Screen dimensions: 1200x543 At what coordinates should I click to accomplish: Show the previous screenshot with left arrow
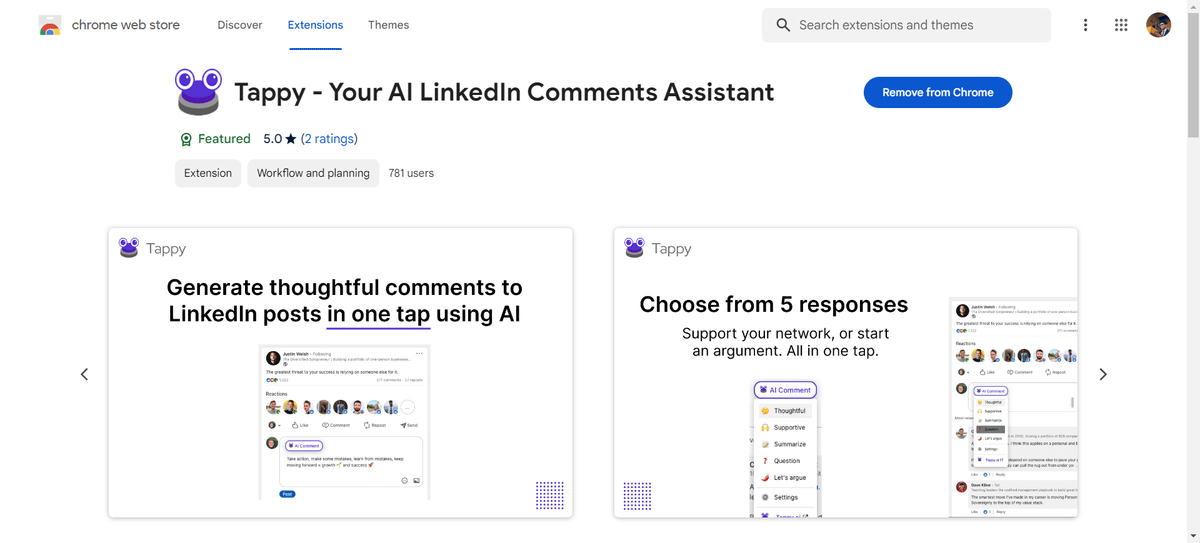pyautogui.click(x=84, y=374)
